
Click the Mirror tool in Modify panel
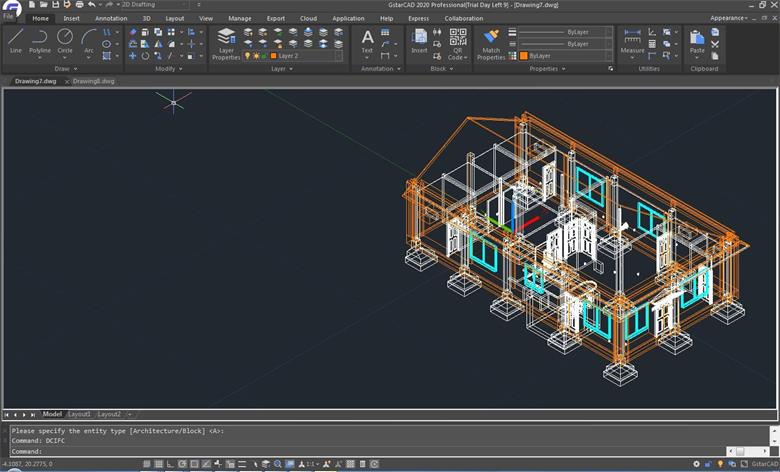158,44
